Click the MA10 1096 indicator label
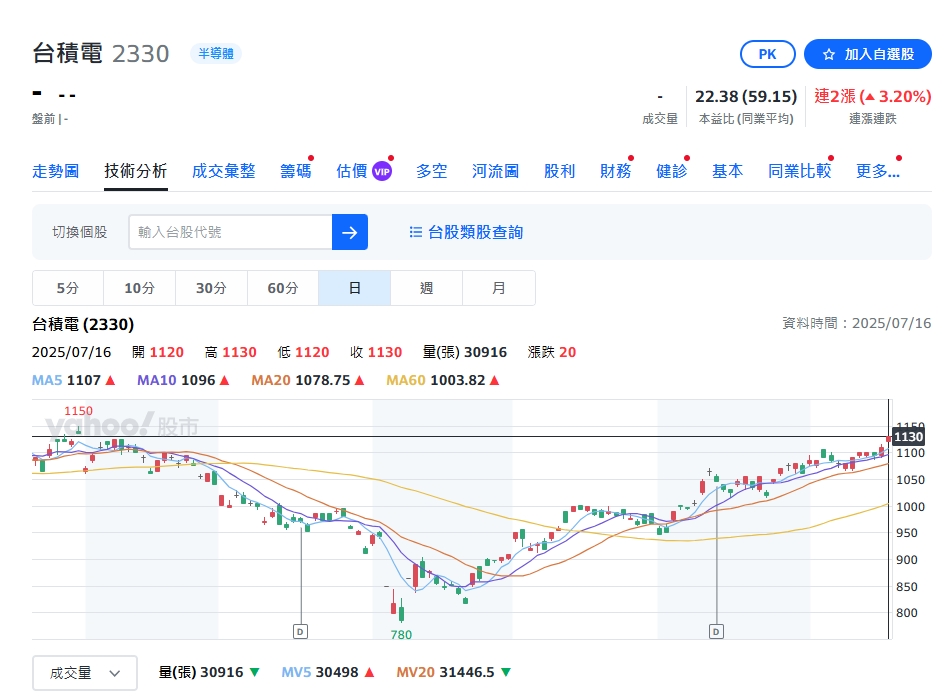Image resolution: width=944 pixels, height=696 pixels. 183,380
